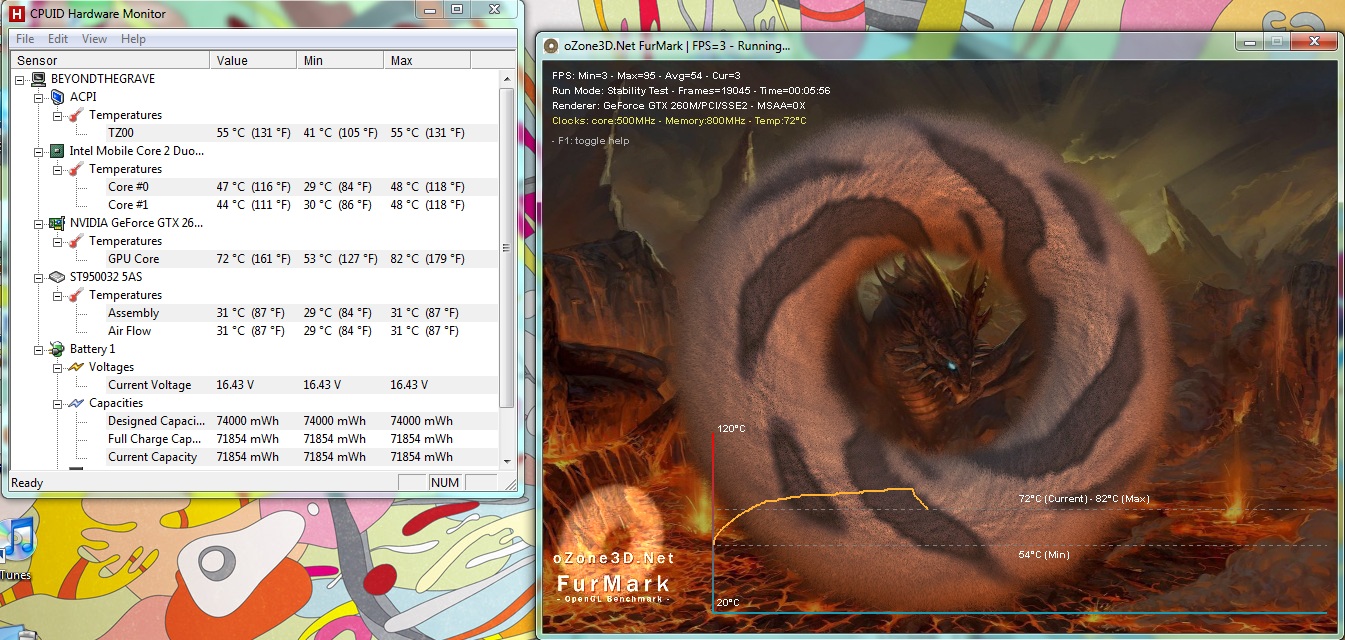Click the FurMark Clocks line in yellow text
The height and width of the screenshot is (640, 1345).
coord(679,121)
